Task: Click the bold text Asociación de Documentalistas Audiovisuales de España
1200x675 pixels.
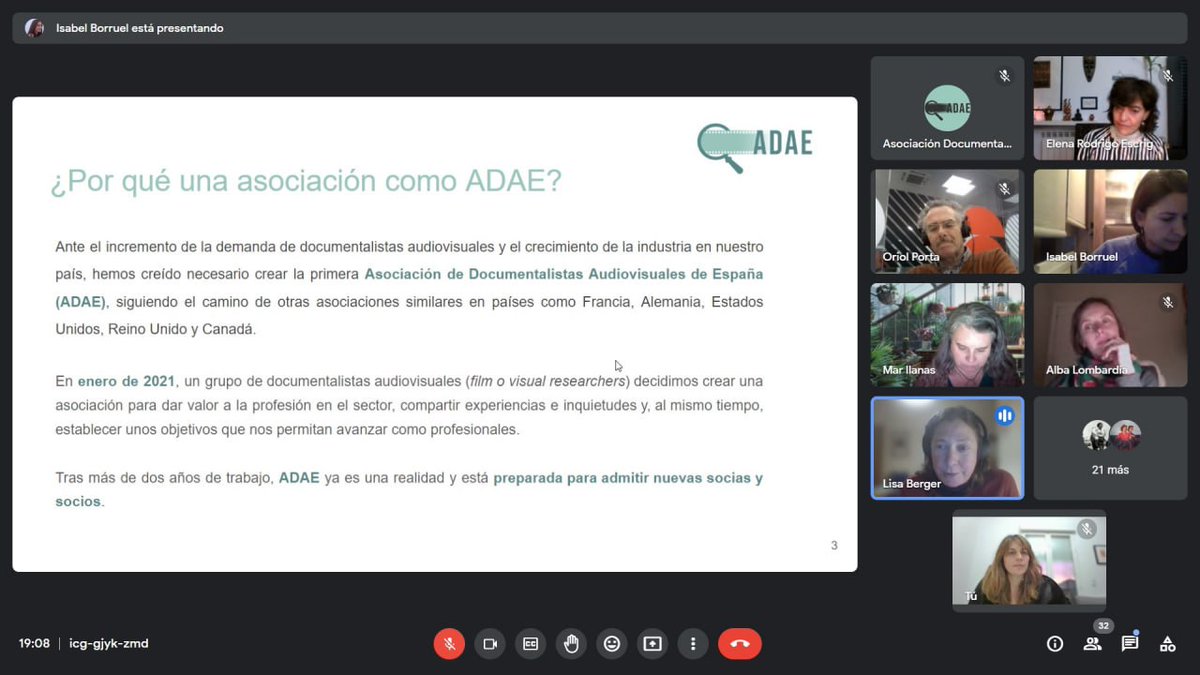Action: click(563, 274)
